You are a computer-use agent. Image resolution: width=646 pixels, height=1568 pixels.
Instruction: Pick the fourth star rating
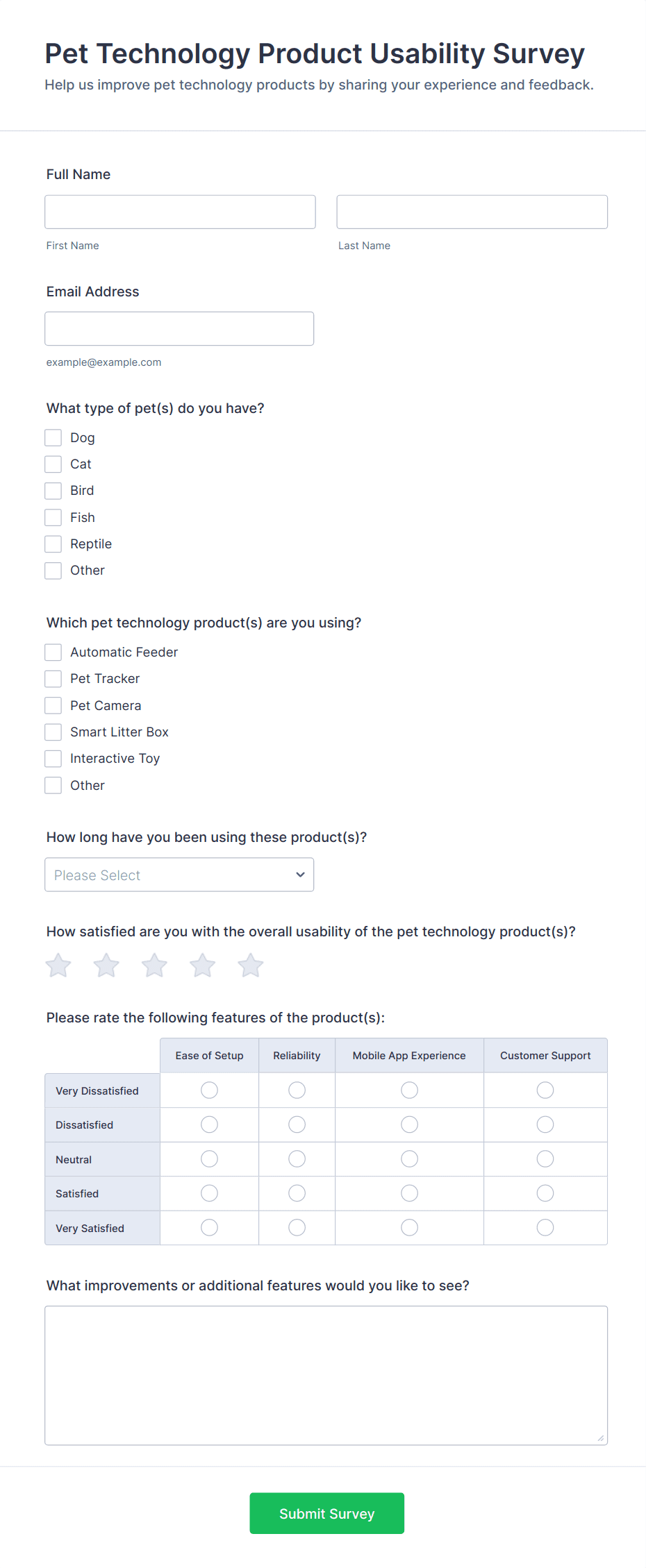[x=203, y=966]
